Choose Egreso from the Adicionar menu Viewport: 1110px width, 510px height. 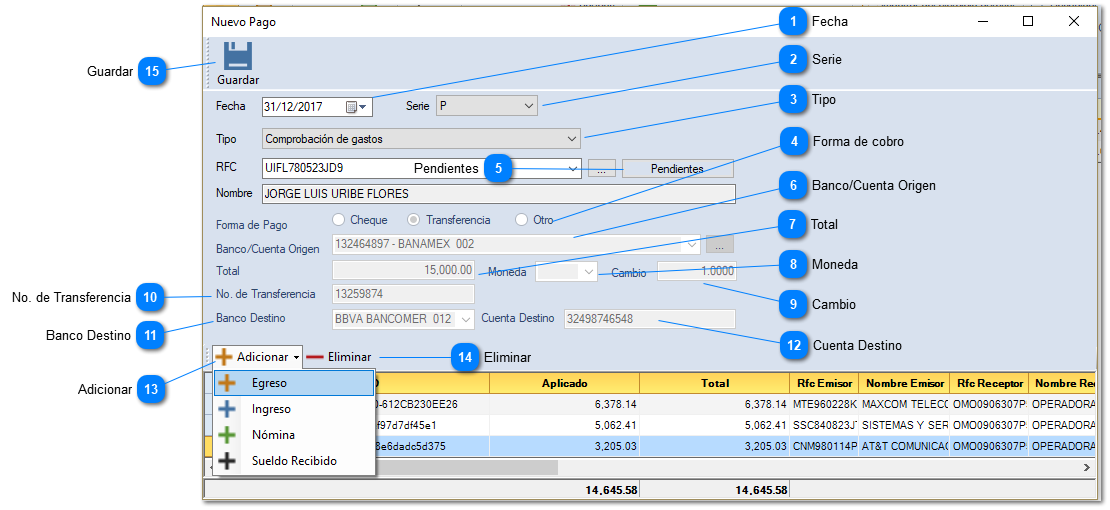[x=269, y=383]
